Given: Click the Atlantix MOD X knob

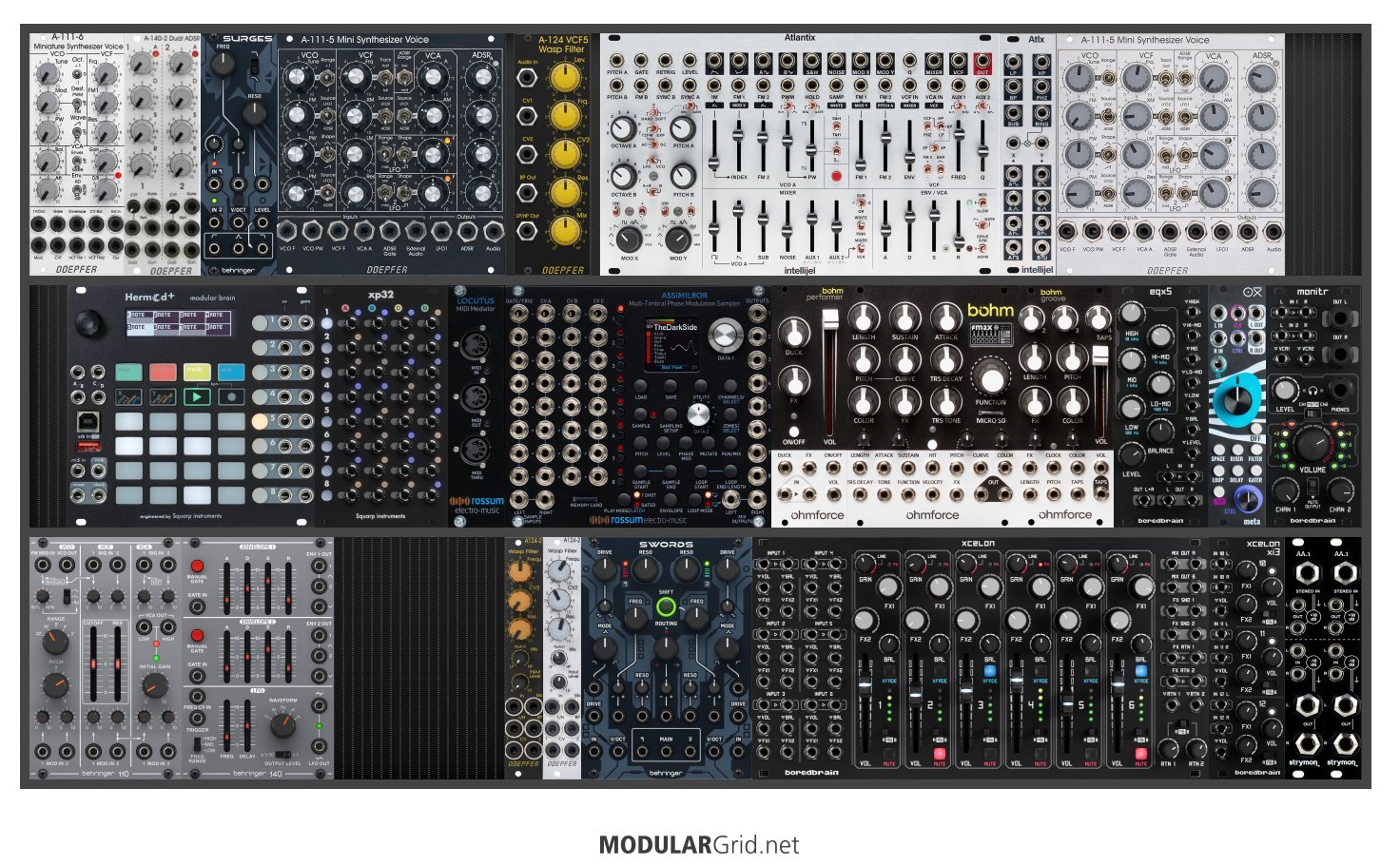Looking at the screenshot, I should coord(629,238).
